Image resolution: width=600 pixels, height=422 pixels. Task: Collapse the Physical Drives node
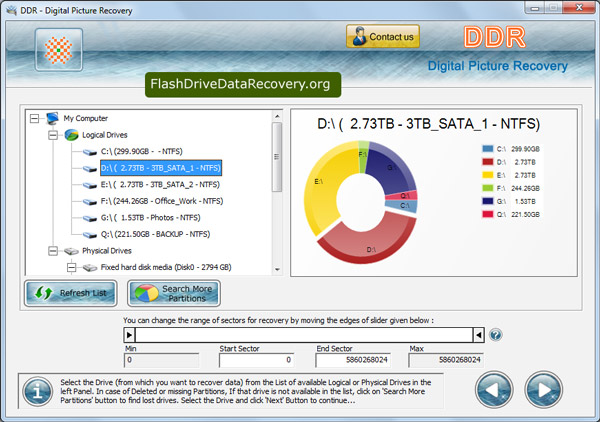[x=53, y=251]
